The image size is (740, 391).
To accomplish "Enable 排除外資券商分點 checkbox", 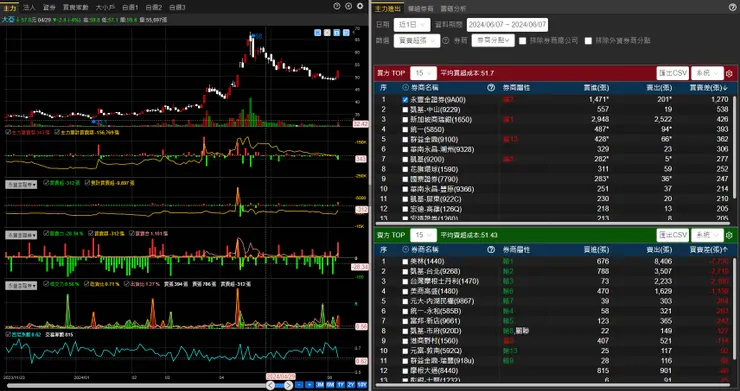I will [x=588, y=41].
